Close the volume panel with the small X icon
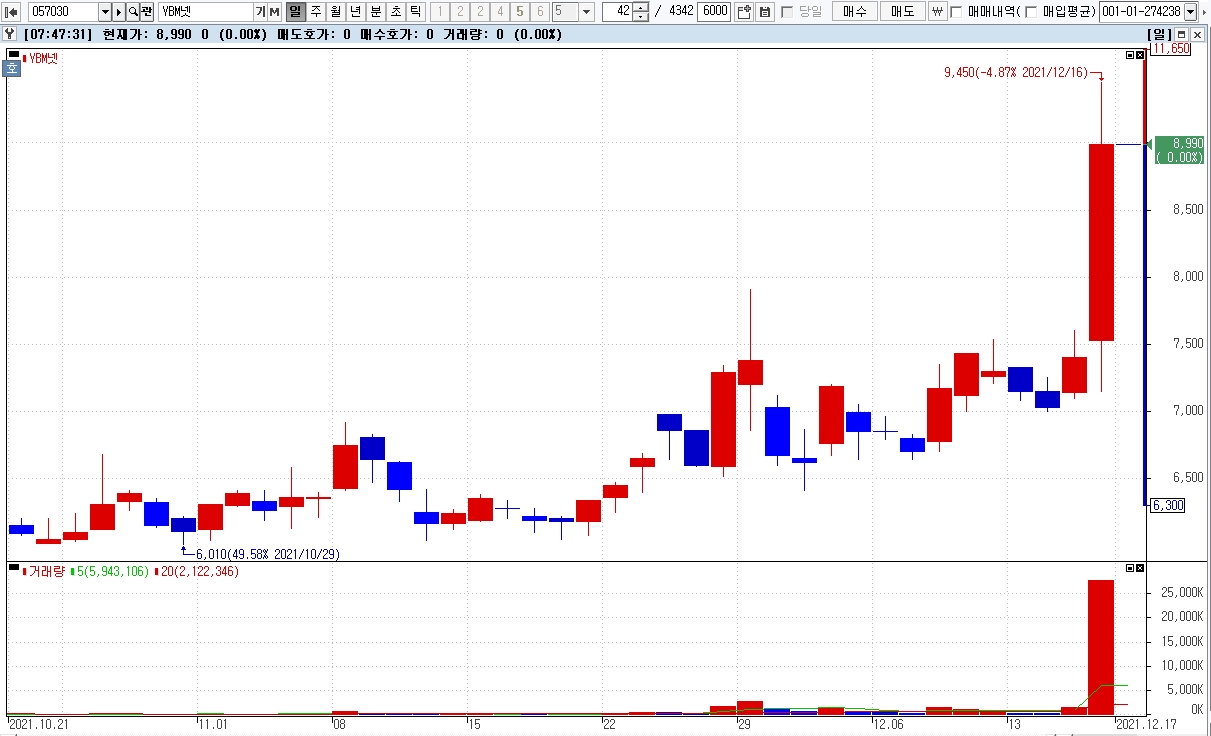Viewport: 1211px width, 736px height. pyautogui.click(x=1141, y=568)
